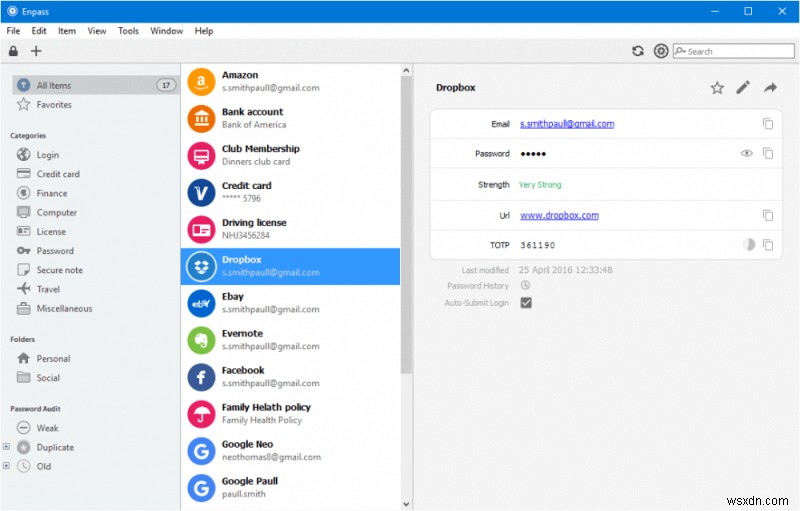Copy the TOTP code
This screenshot has width=800, height=511.
pyautogui.click(x=768, y=245)
